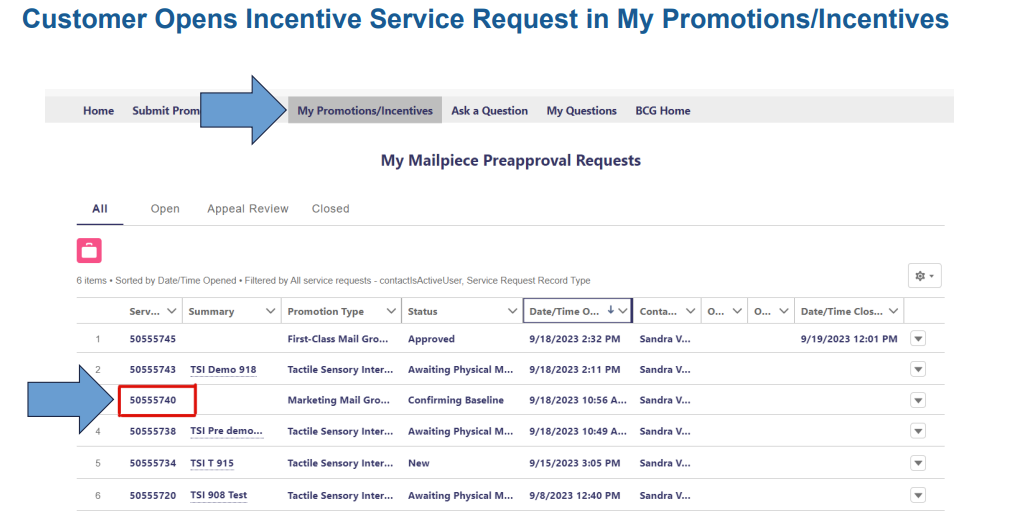1011x525 pixels.
Task: Show the Closed requests tab
Action: tap(330, 209)
